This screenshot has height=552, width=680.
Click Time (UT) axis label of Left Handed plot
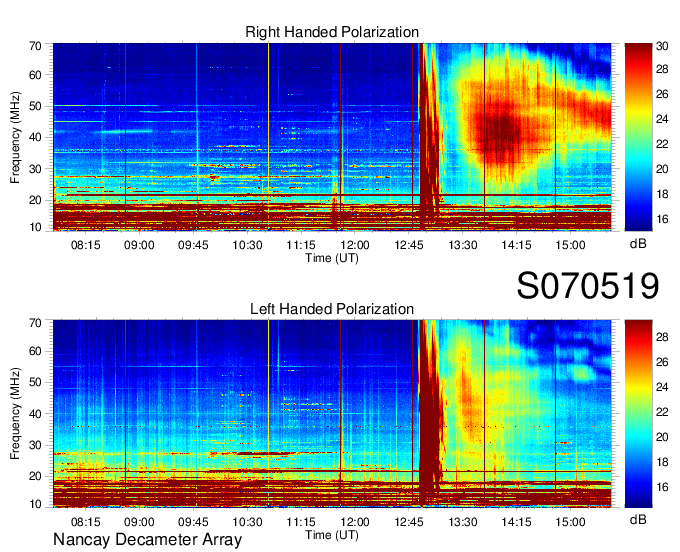[x=332, y=535]
